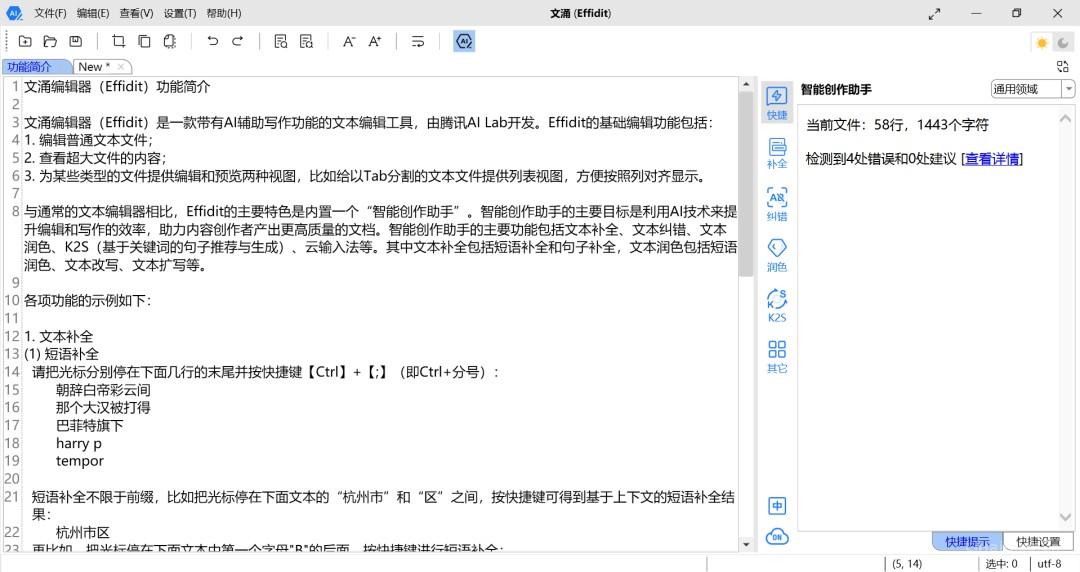The height and width of the screenshot is (572, 1080).
Task: Click the paste toolbar icon
Action: [x=169, y=41]
